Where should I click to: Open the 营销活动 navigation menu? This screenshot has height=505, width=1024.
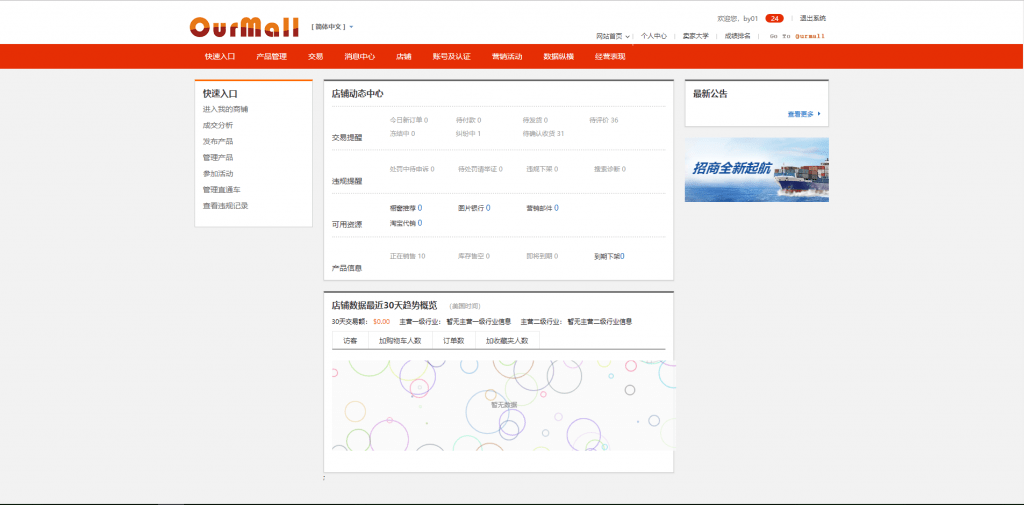(x=506, y=57)
